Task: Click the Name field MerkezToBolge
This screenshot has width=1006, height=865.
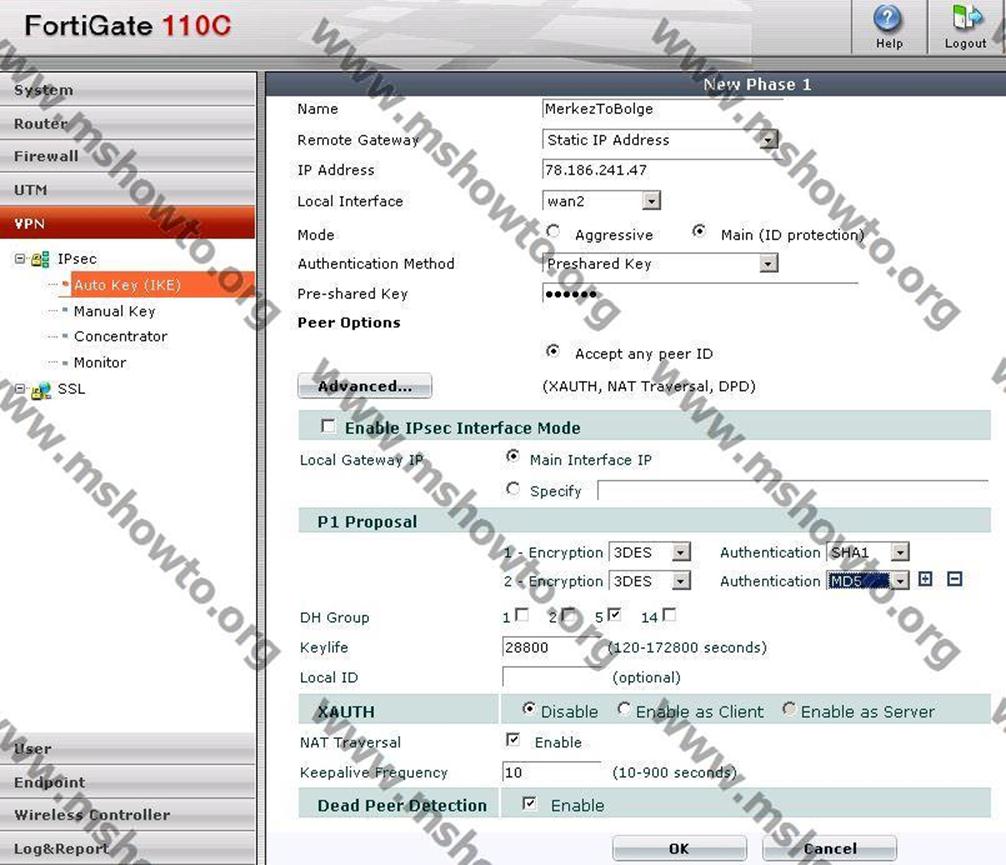Action: click(x=662, y=108)
